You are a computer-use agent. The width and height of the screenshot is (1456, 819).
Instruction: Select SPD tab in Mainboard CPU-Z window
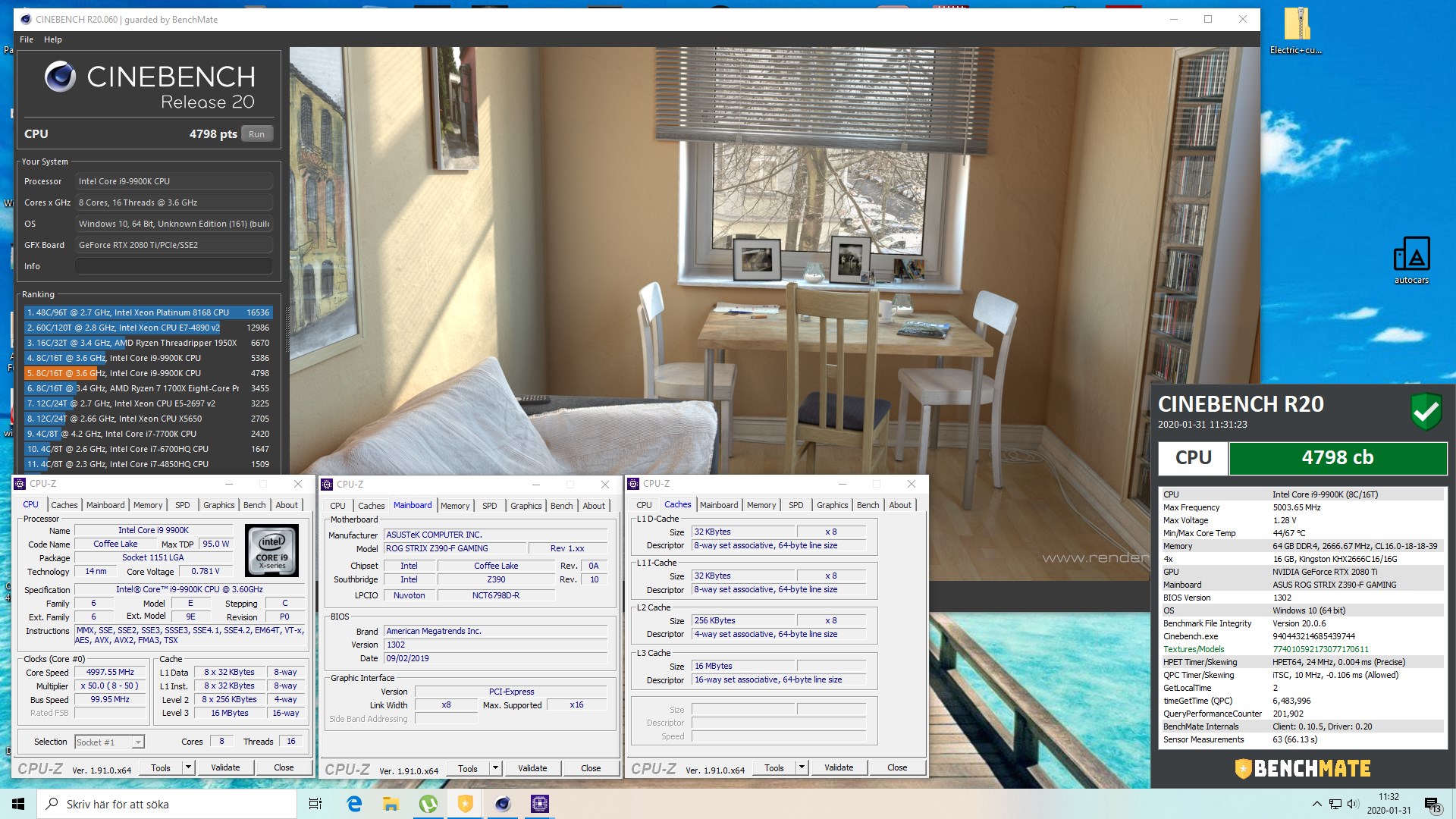(490, 506)
